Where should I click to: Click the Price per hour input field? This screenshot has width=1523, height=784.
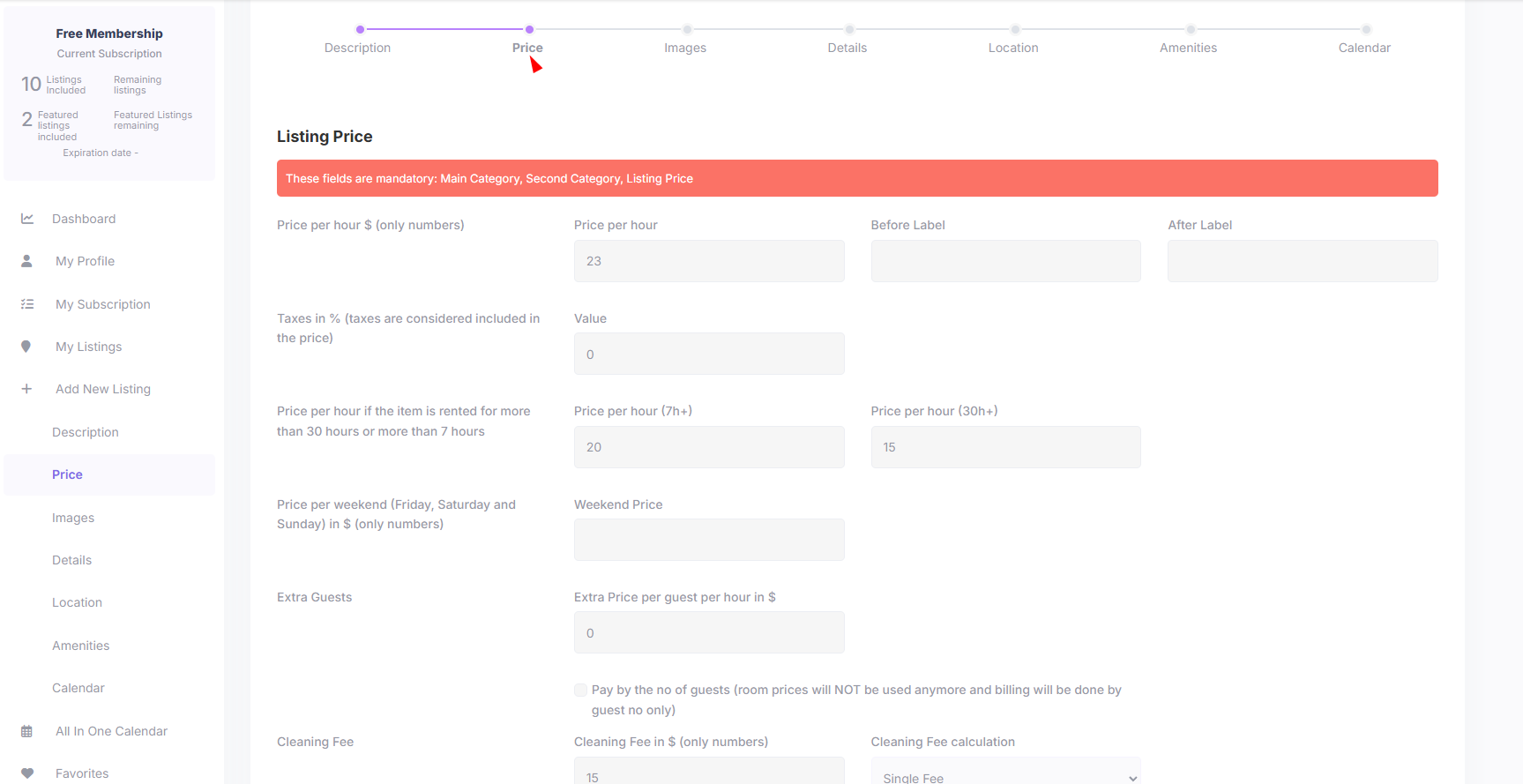pyautogui.click(x=708, y=261)
